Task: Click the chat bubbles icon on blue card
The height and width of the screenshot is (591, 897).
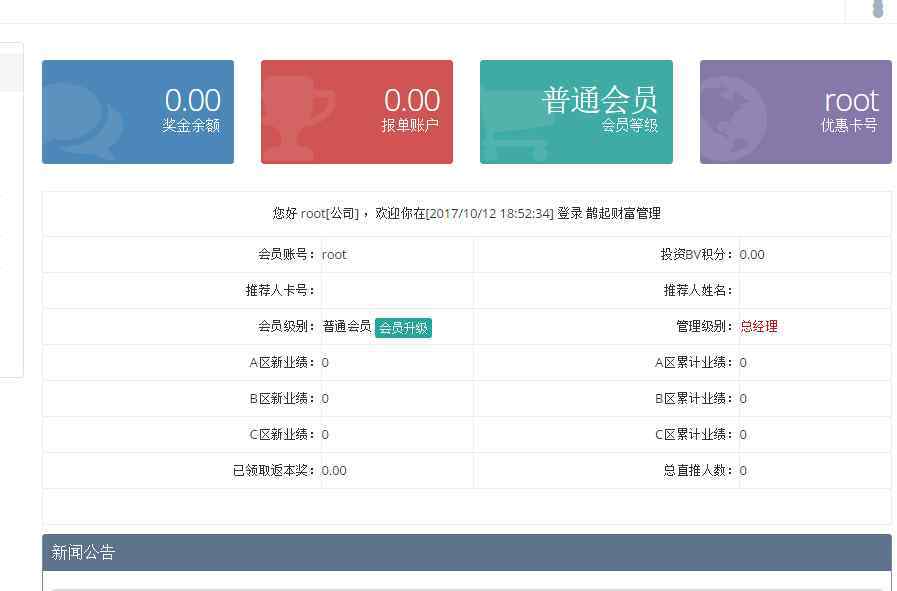Action: 82,122
